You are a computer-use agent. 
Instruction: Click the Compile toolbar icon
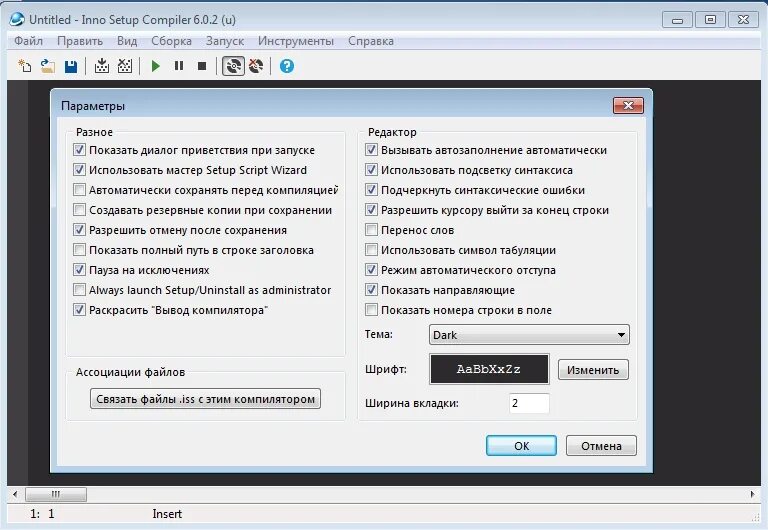pos(101,66)
